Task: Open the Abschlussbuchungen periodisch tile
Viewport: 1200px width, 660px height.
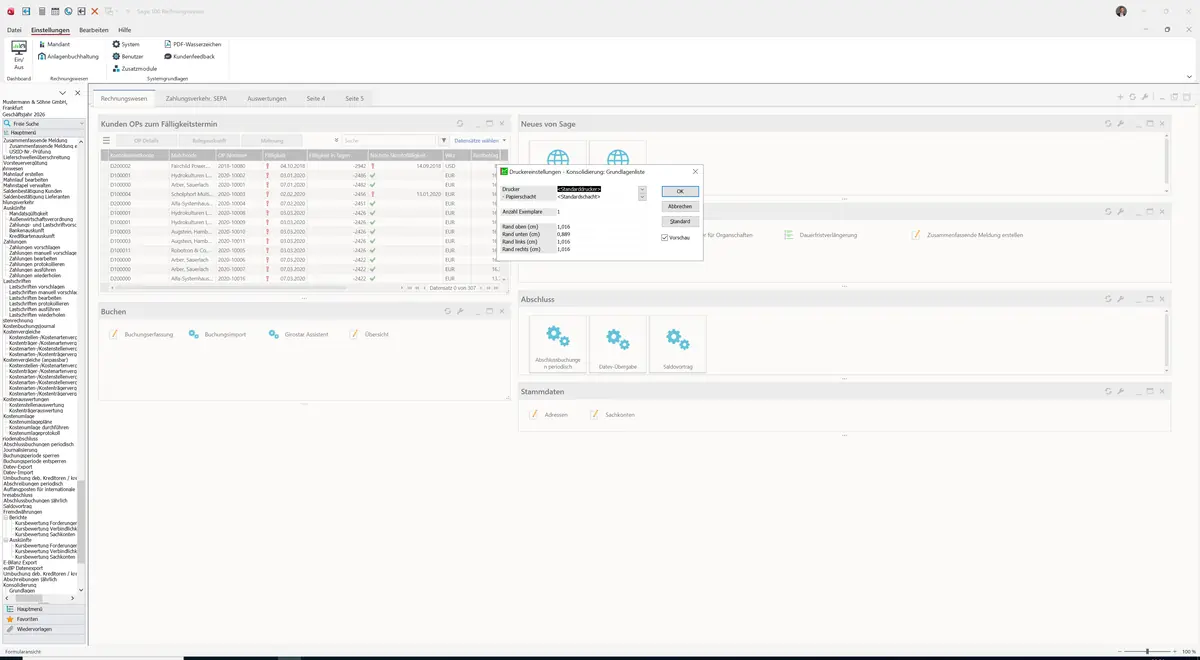Action: pos(558,345)
